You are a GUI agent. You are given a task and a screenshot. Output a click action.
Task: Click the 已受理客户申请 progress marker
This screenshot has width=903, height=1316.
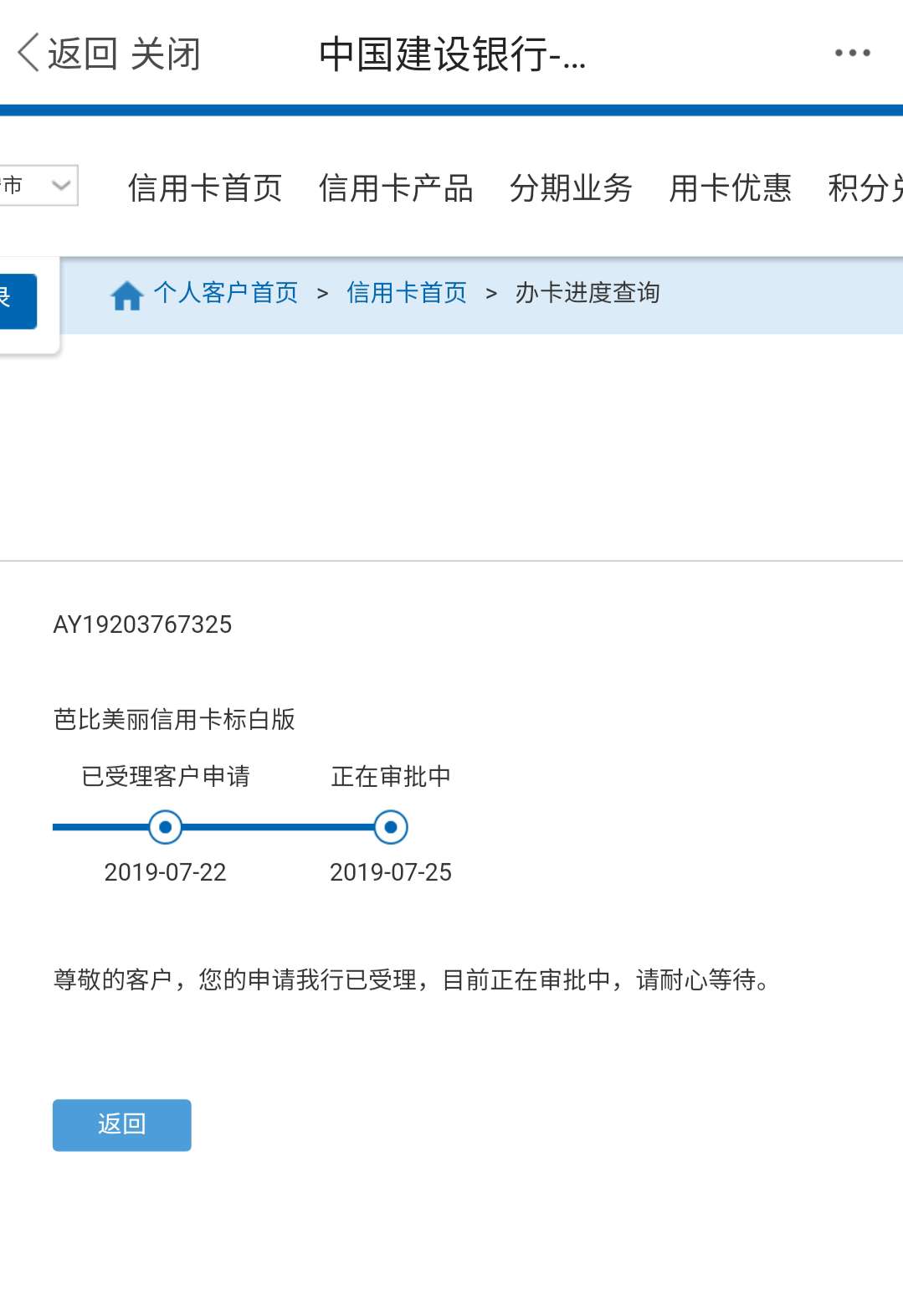tap(165, 827)
